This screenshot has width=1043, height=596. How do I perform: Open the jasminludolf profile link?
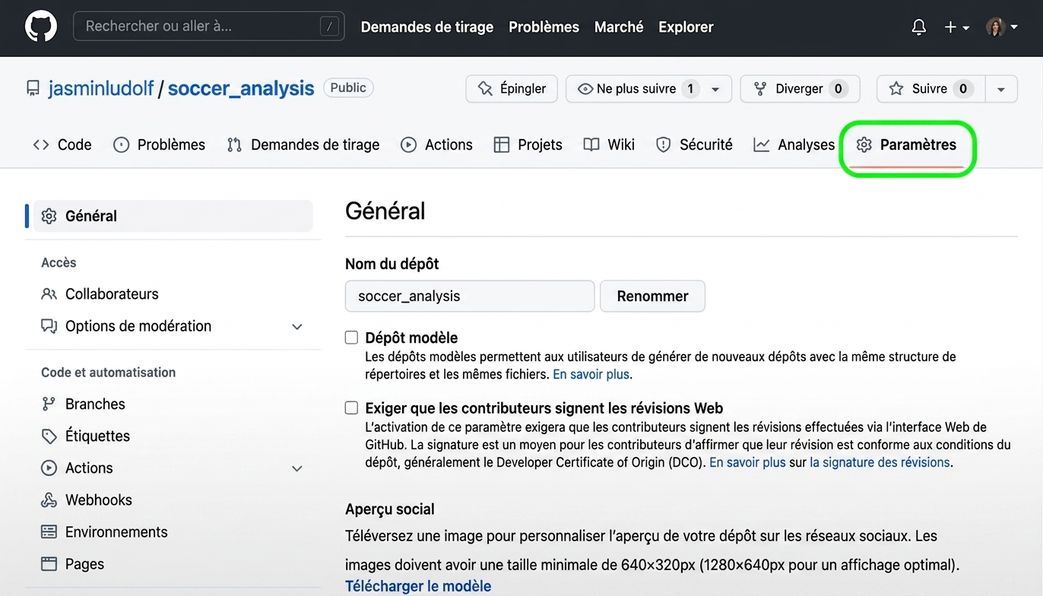pos(101,88)
